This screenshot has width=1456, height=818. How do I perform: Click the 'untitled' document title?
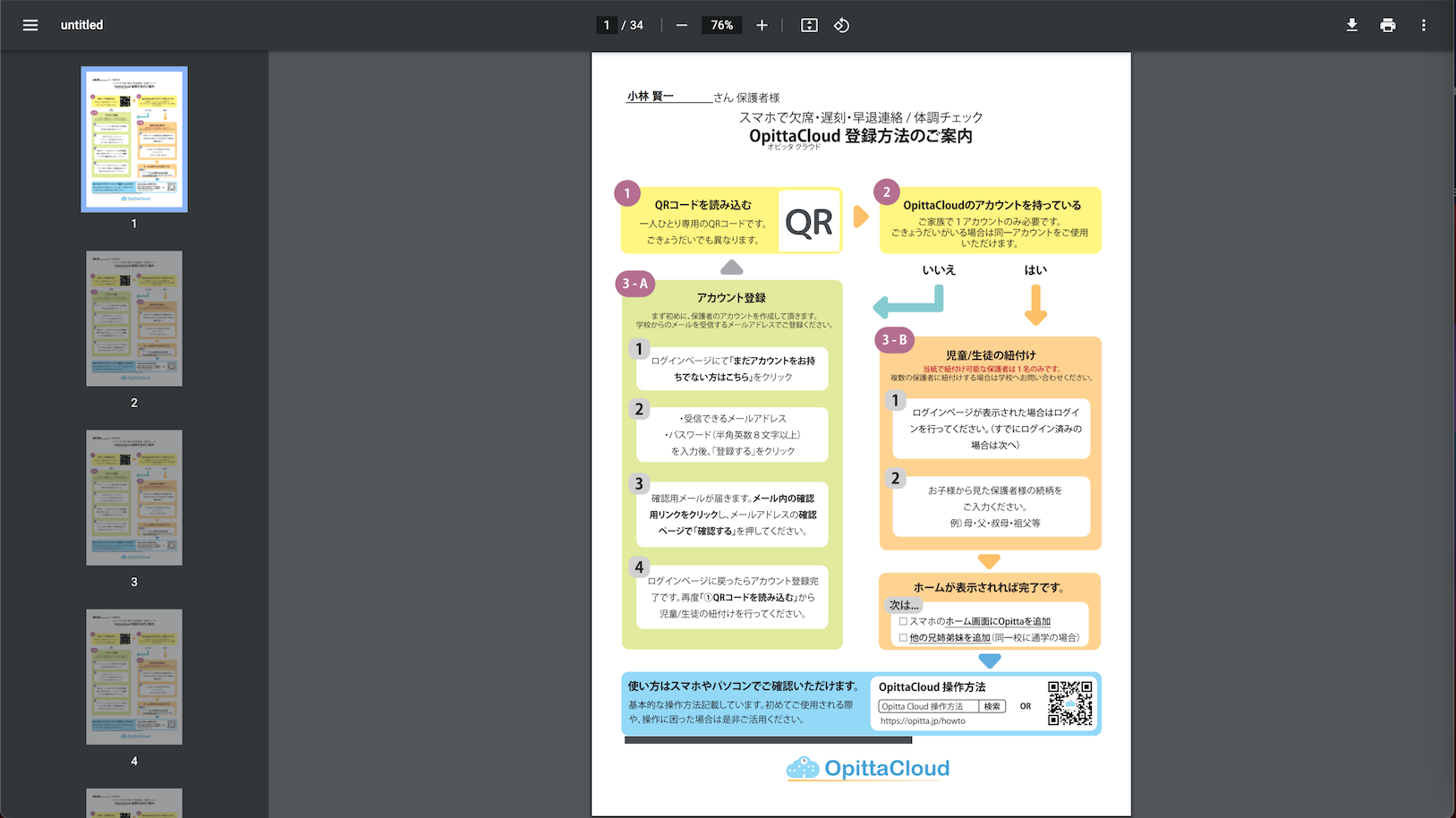81,25
